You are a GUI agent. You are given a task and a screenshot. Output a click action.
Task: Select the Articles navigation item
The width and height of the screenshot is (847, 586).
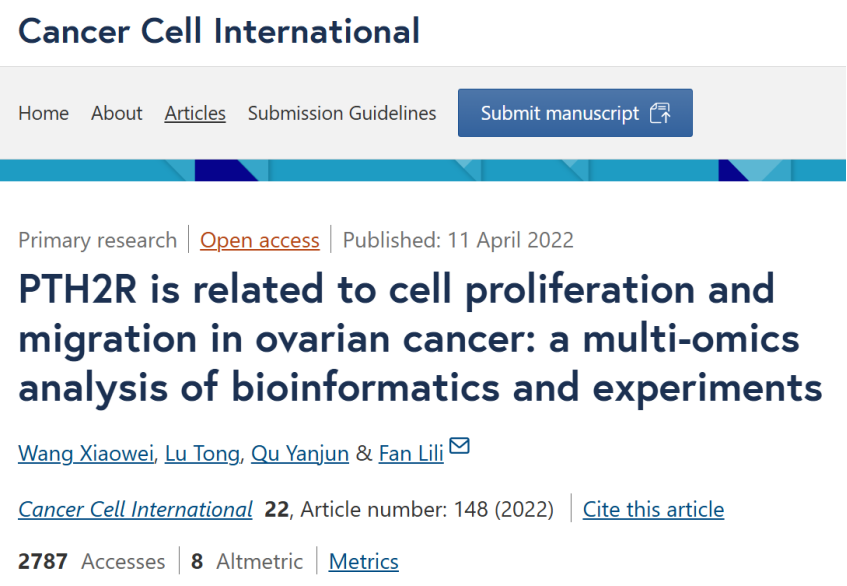(195, 113)
